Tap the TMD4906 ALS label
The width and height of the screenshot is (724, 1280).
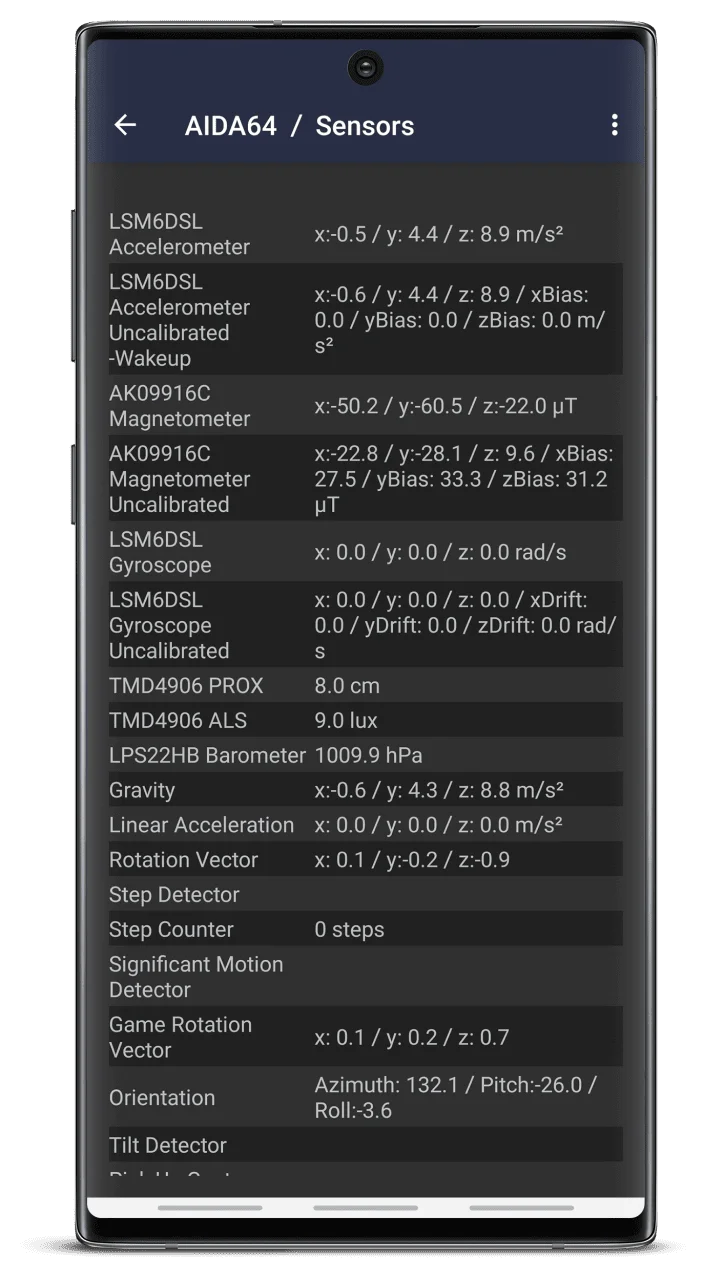click(x=178, y=720)
